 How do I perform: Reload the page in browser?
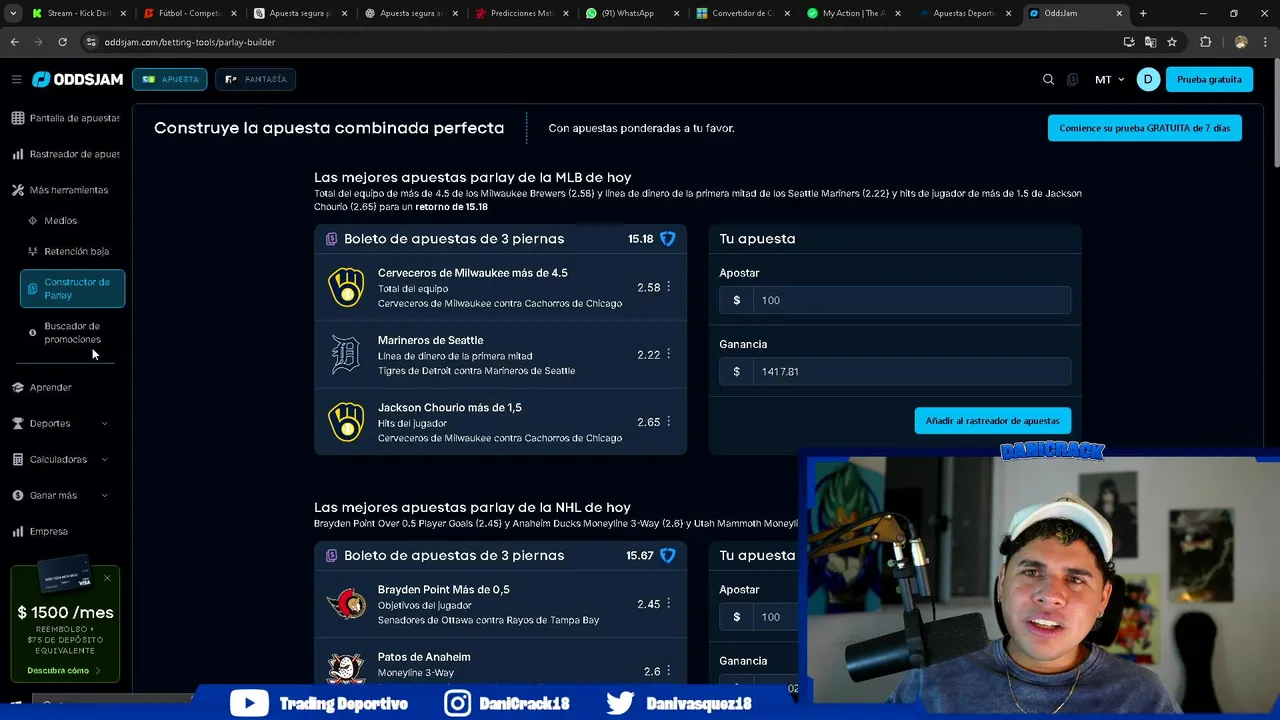click(x=62, y=42)
